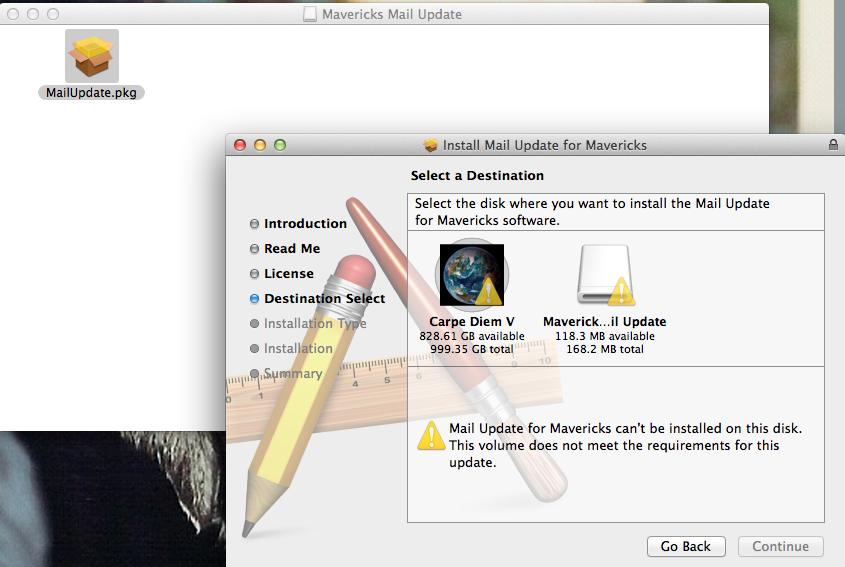
Task: Click the Read Me step
Action: point(285,248)
